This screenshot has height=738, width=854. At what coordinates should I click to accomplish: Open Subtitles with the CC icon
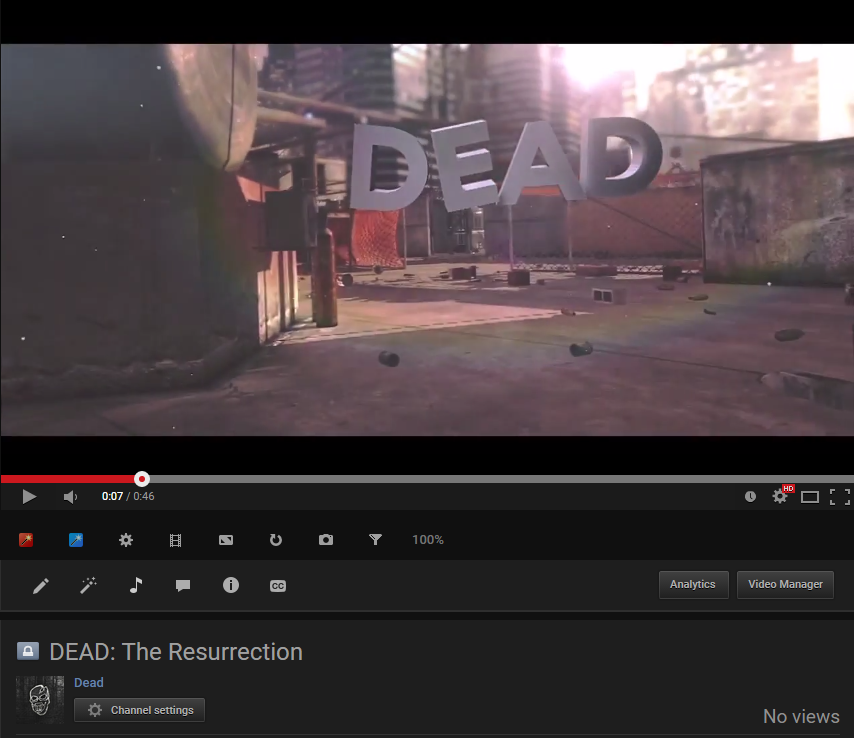278,585
